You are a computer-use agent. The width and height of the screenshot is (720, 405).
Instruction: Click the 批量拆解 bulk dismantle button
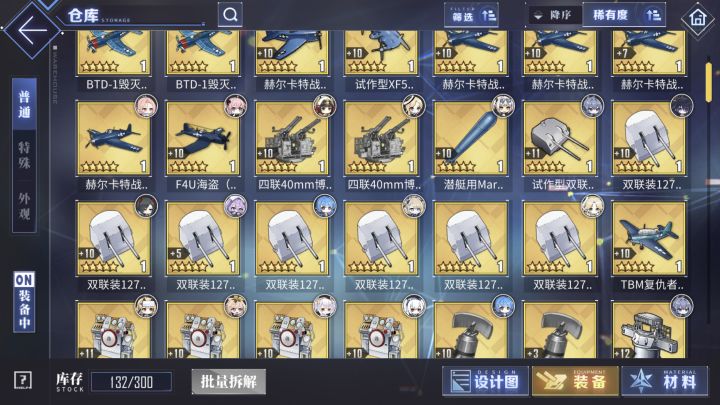(x=228, y=381)
